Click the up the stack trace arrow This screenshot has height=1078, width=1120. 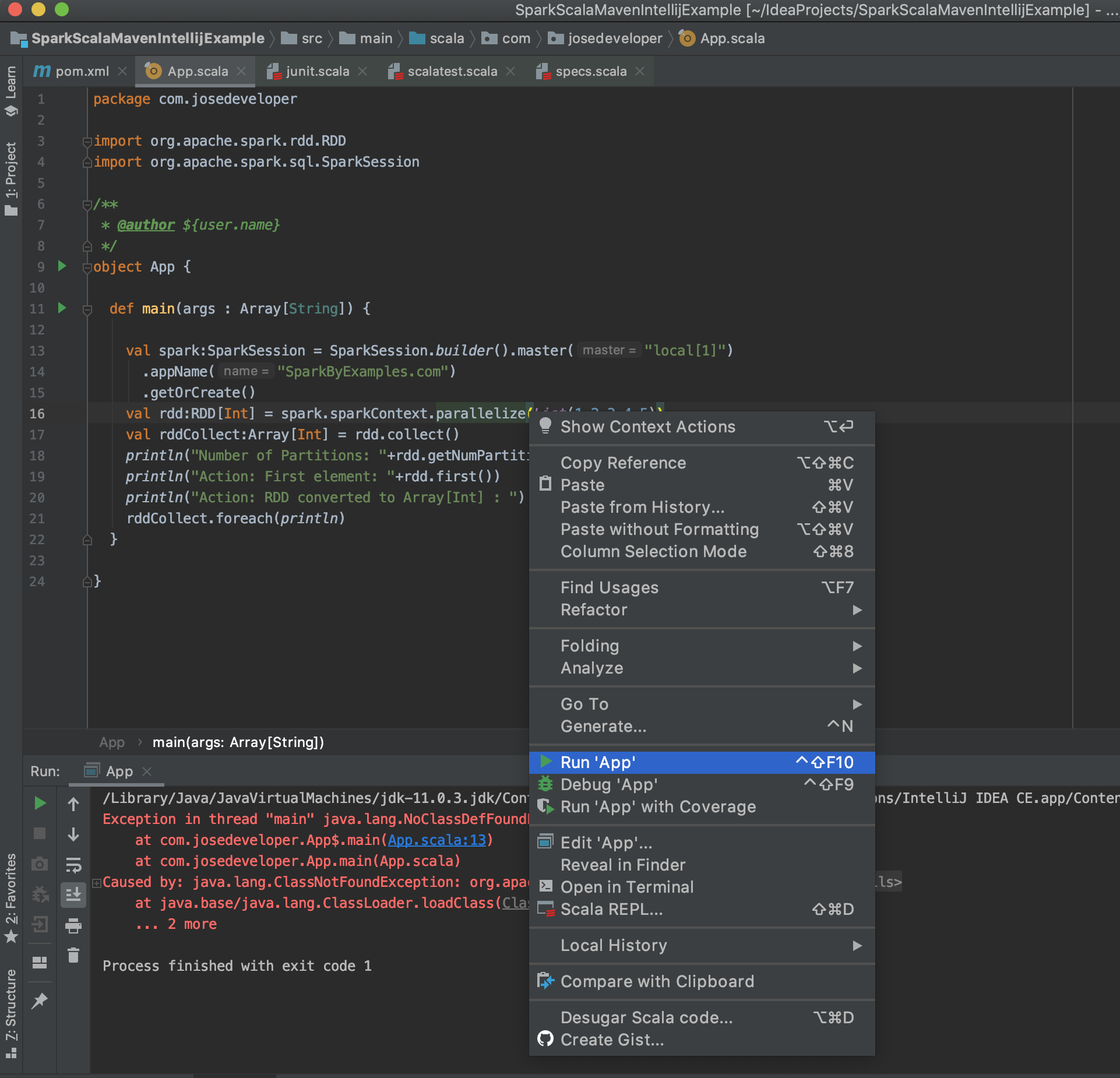(73, 804)
